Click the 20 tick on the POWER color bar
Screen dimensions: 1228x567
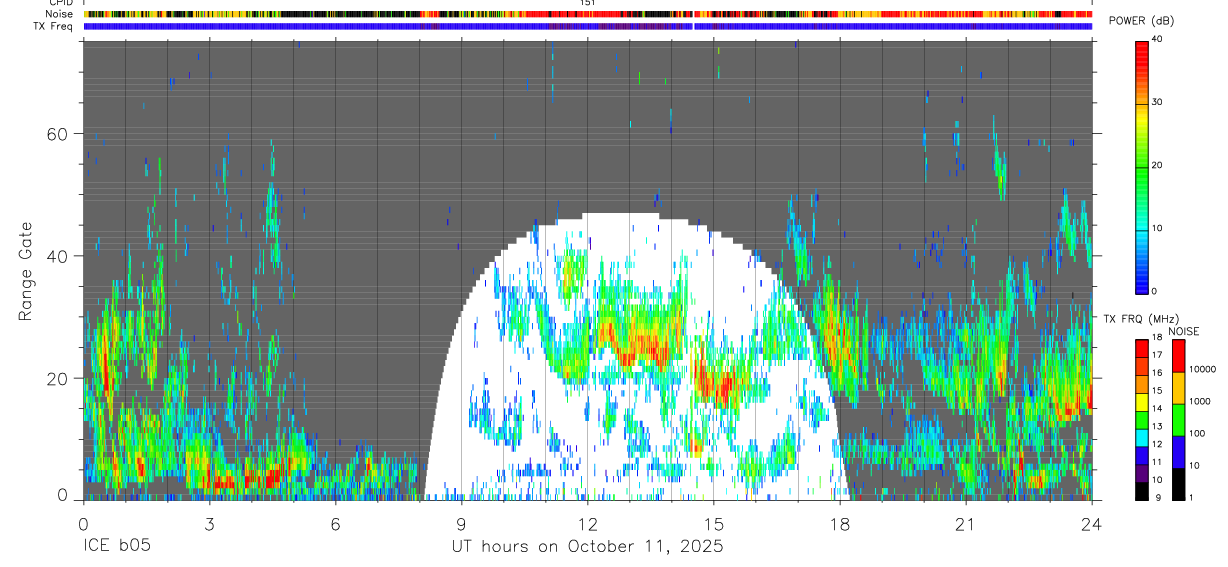(1158, 165)
